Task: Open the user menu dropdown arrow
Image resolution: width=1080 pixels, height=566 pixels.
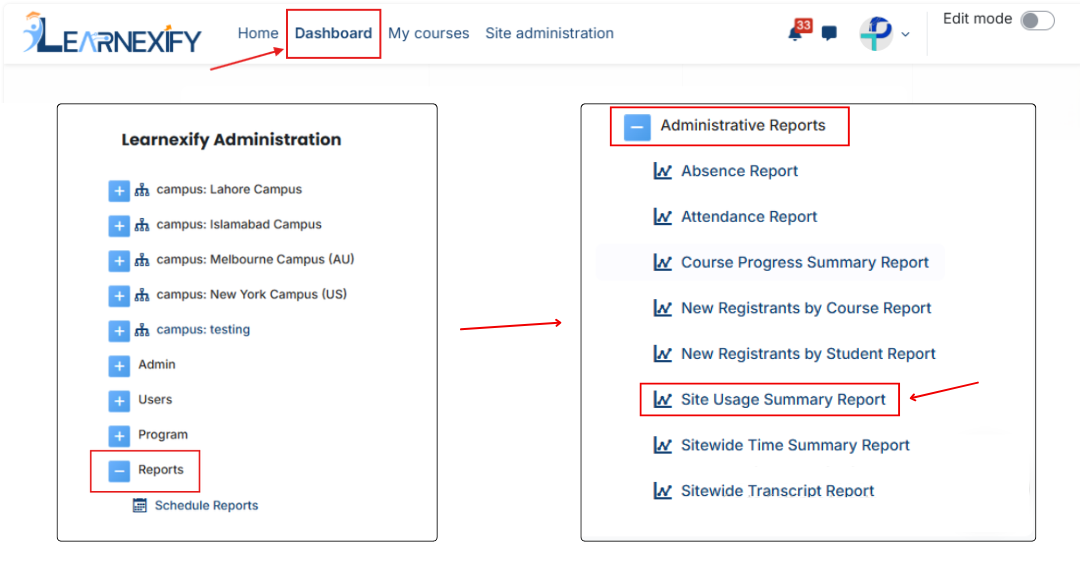Action: (906, 34)
